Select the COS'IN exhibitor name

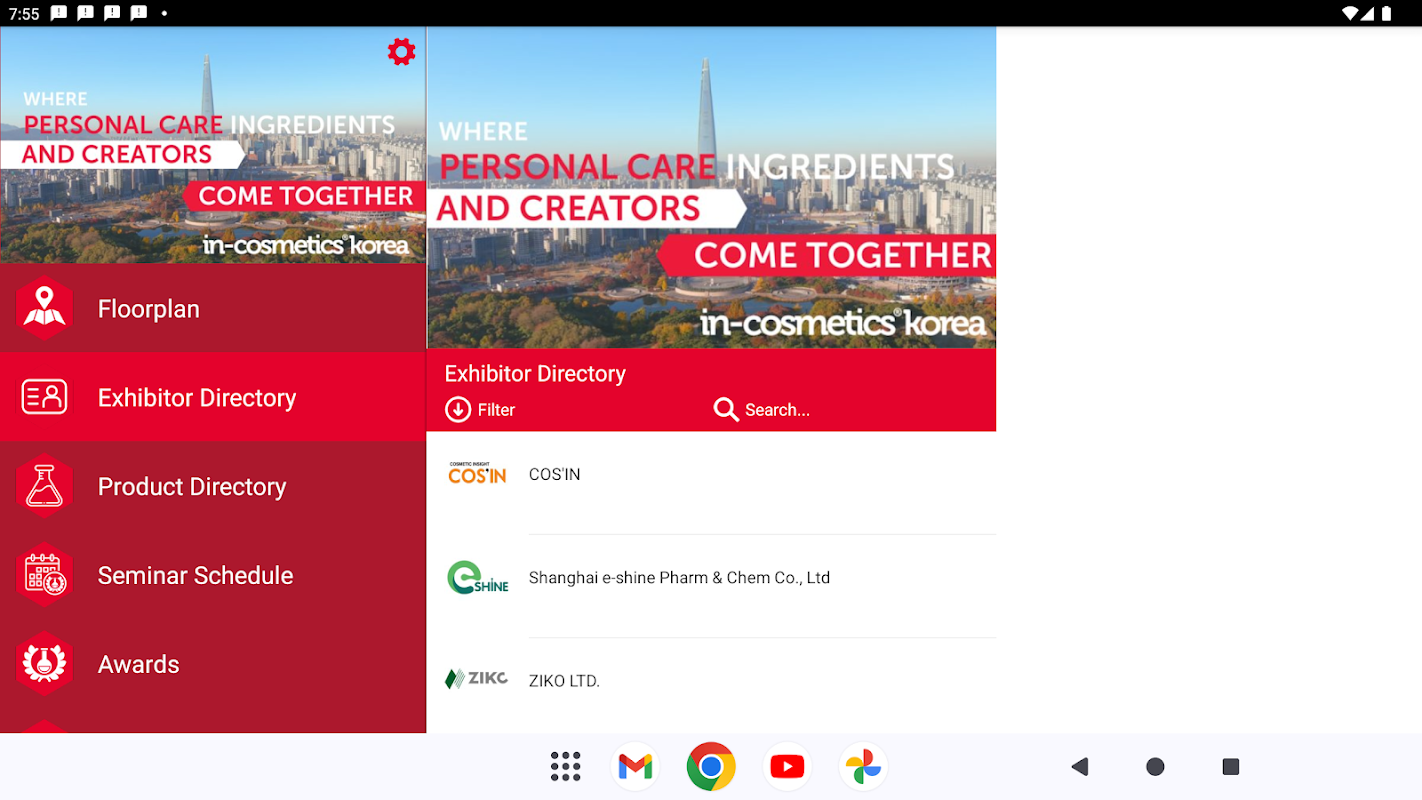point(555,474)
